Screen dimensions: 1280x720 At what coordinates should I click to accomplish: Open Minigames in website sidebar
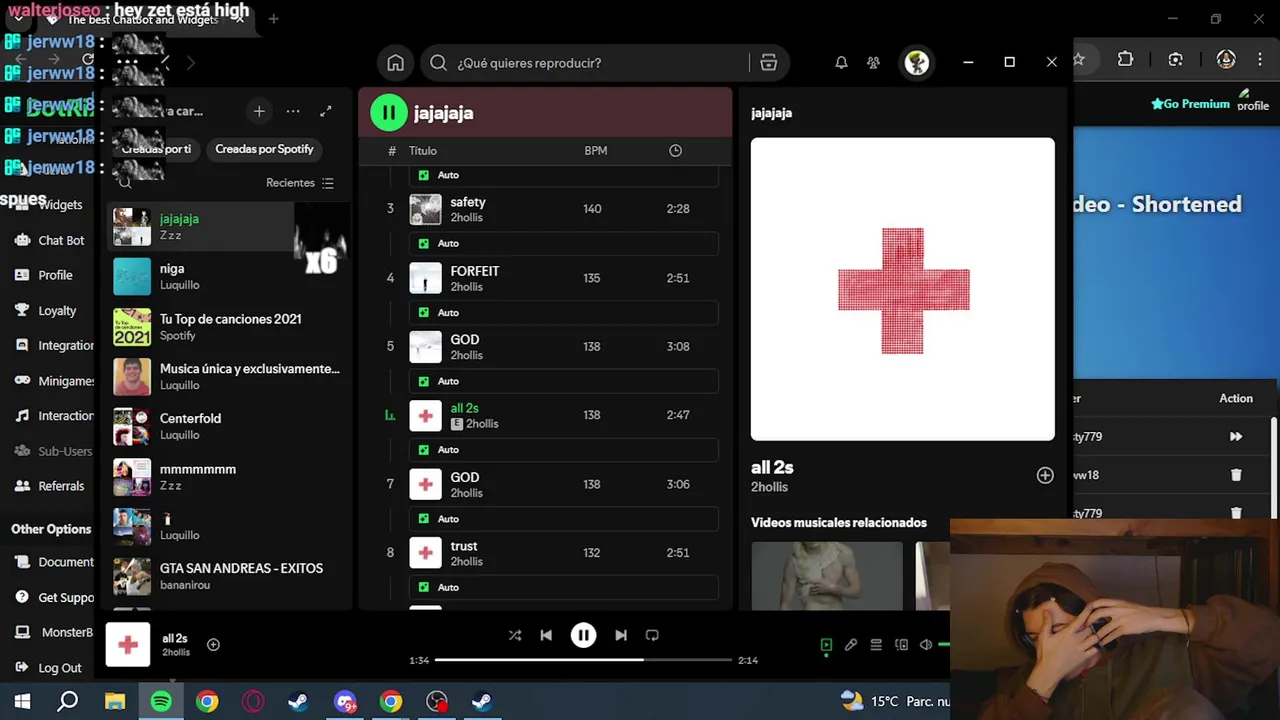pyautogui.click(x=55, y=381)
